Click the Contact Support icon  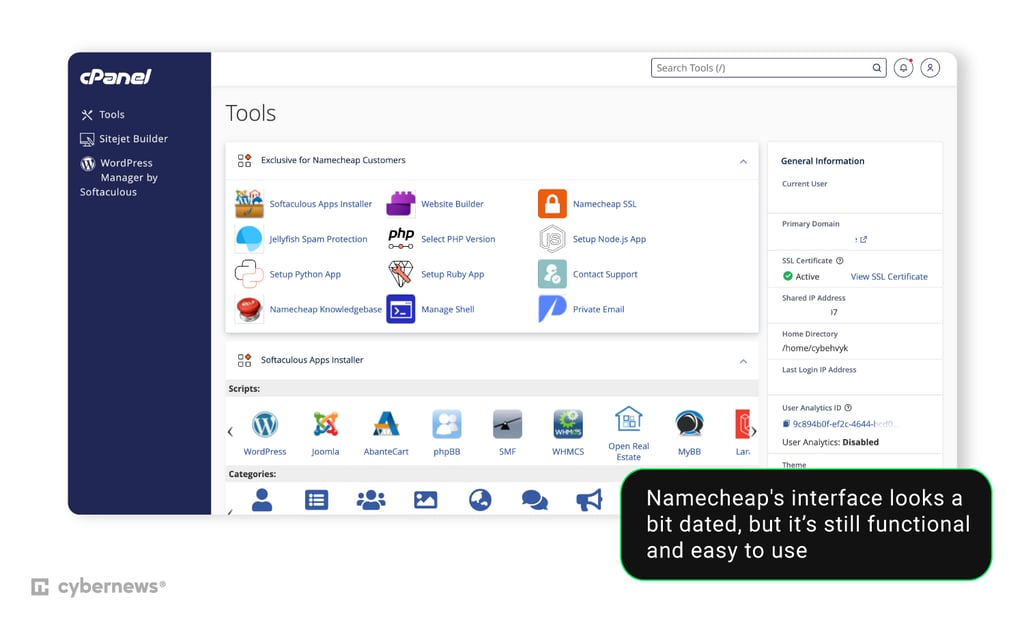tap(552, 274)
